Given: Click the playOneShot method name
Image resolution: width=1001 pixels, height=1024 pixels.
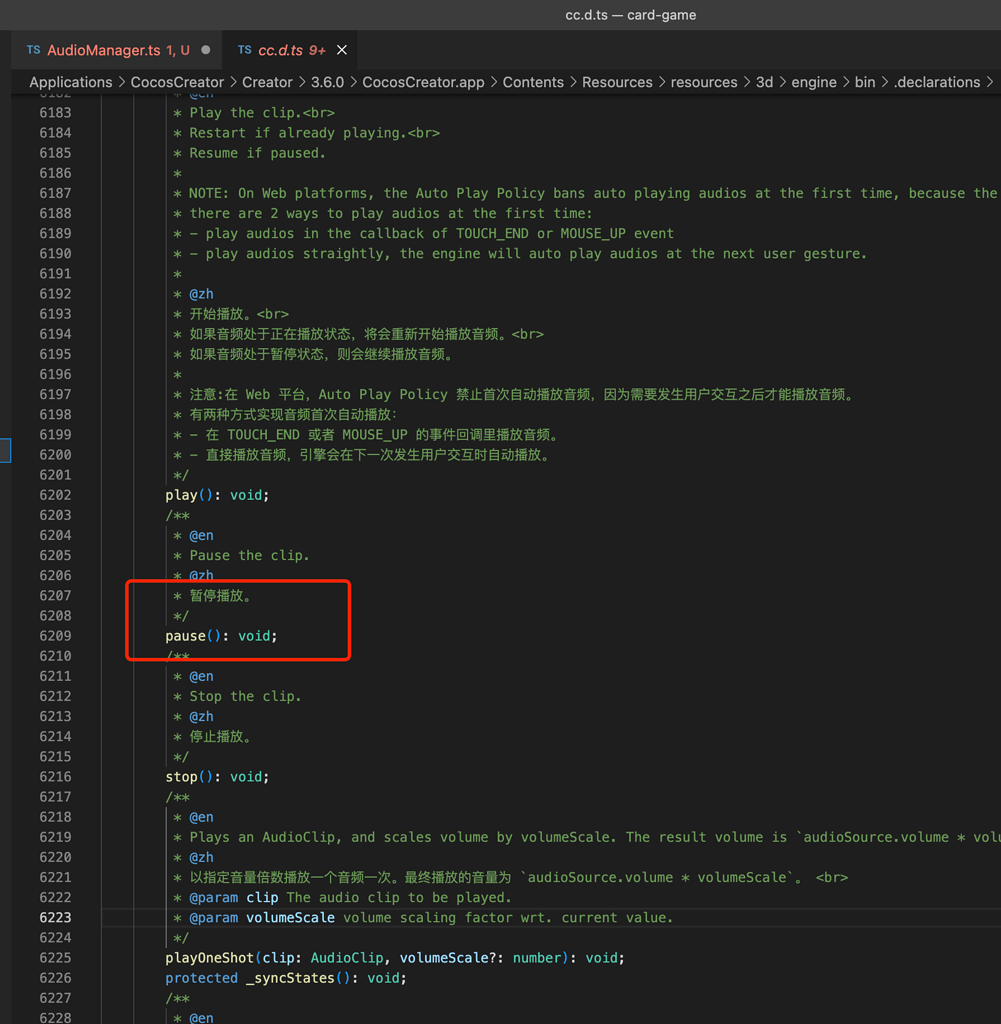Looking at the screenshot, I should (209, 958).
